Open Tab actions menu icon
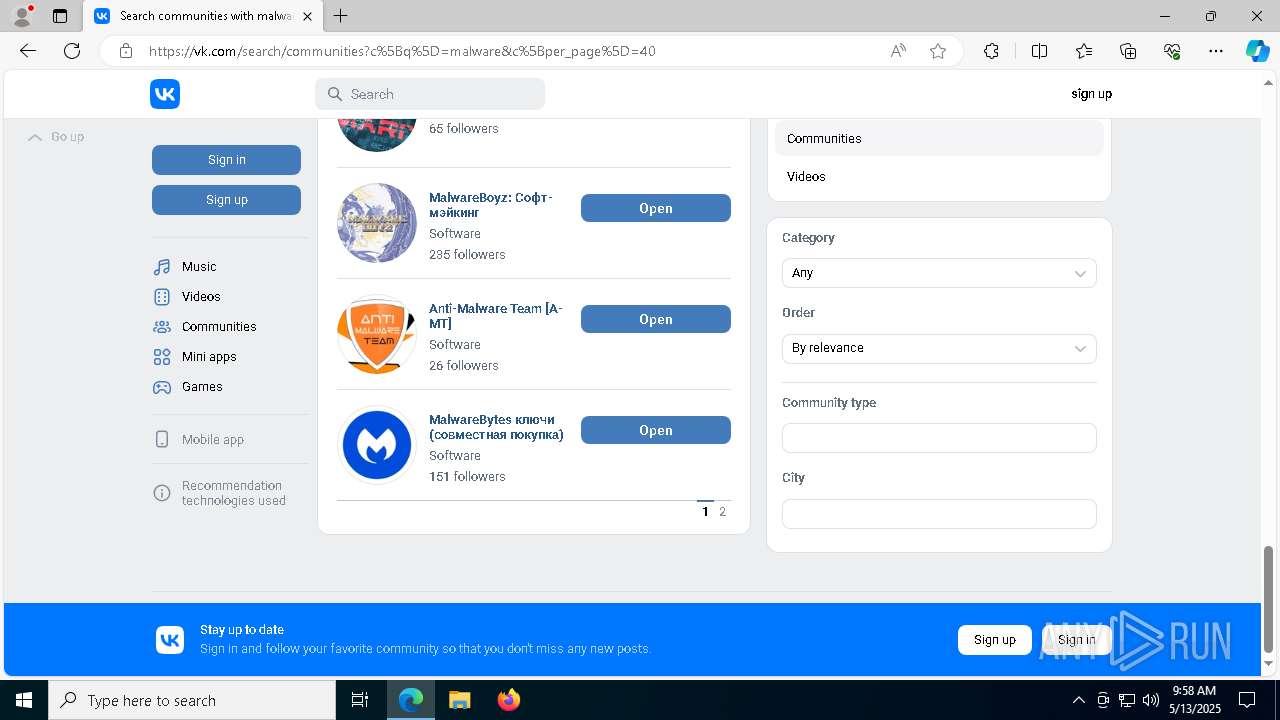1280x720 pixels. 60,16
